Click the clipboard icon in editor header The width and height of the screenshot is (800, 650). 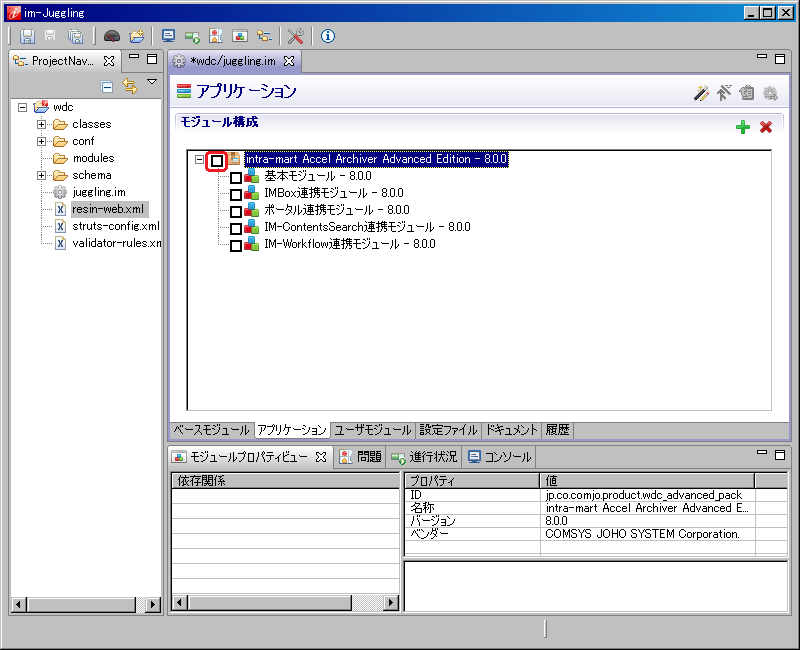pos(746,93)
